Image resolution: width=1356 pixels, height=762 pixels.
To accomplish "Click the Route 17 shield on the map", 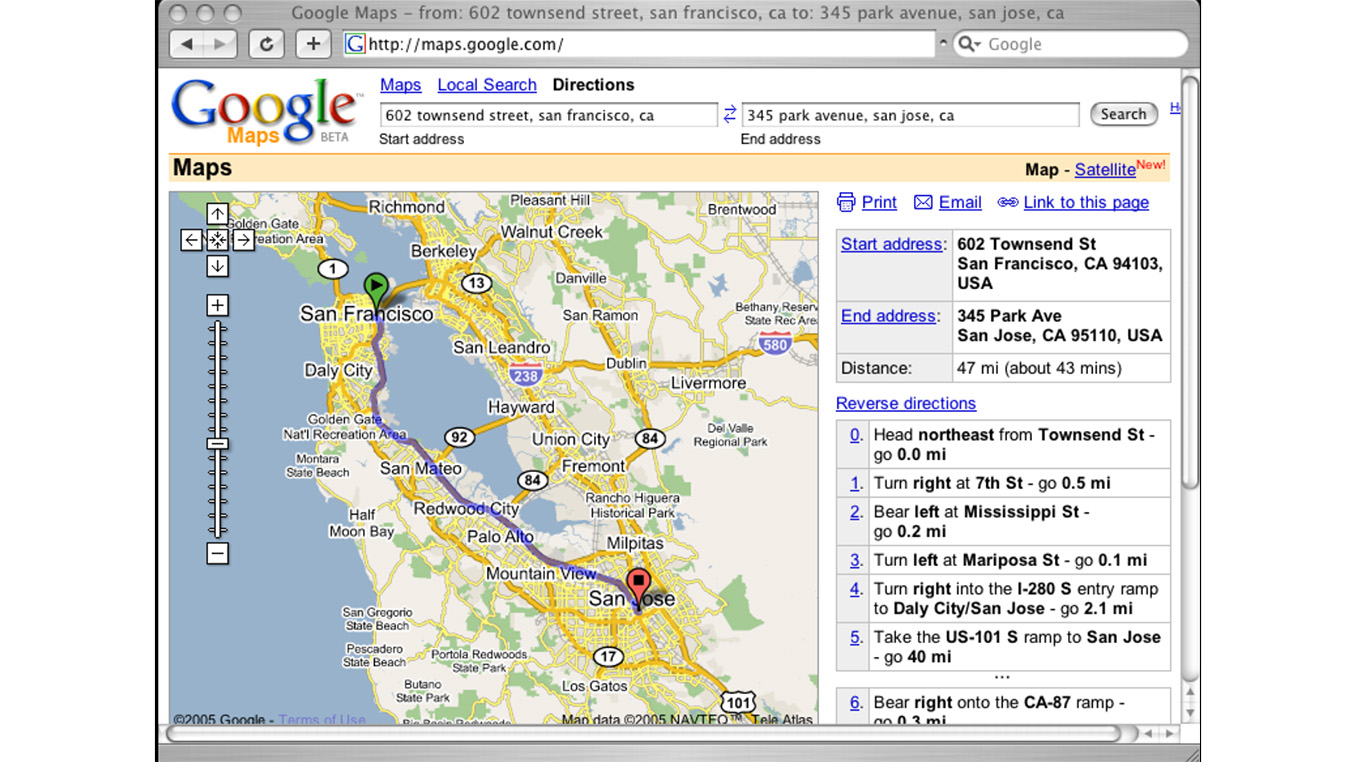I will click(x=607, y=657).
